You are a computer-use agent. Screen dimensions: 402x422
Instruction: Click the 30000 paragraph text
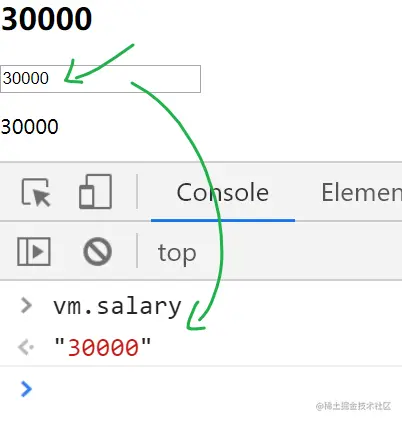30,127
